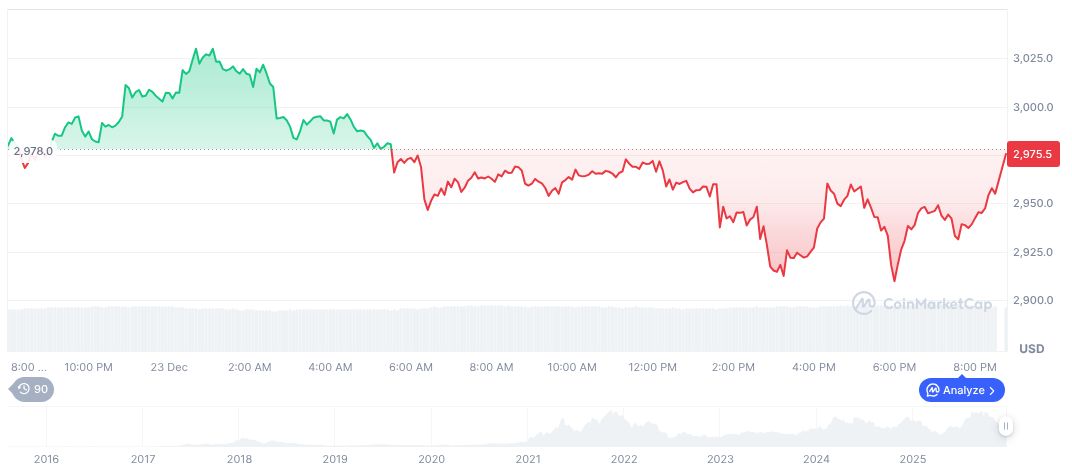1072x470 pixels.
Task: Click the CoinMarketCap watermark logo
Action: (x=864, y=302)
